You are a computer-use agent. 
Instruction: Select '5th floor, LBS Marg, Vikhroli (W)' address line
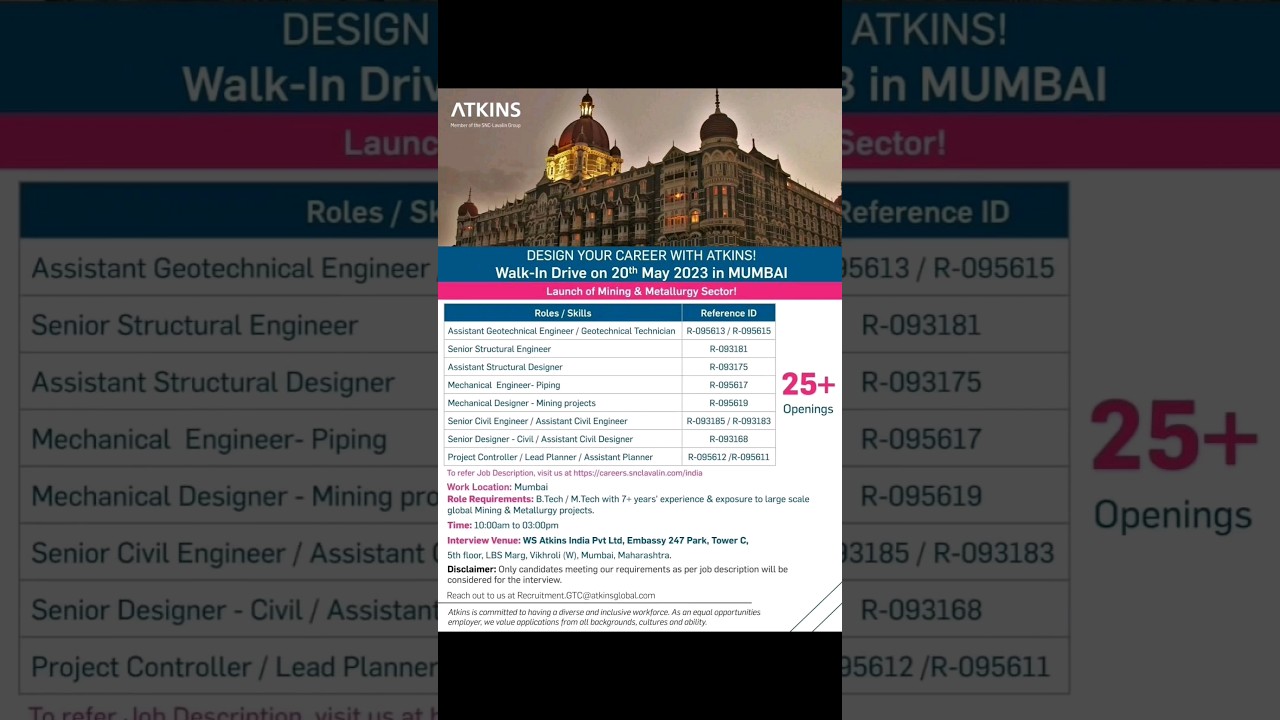pos(559,555)
